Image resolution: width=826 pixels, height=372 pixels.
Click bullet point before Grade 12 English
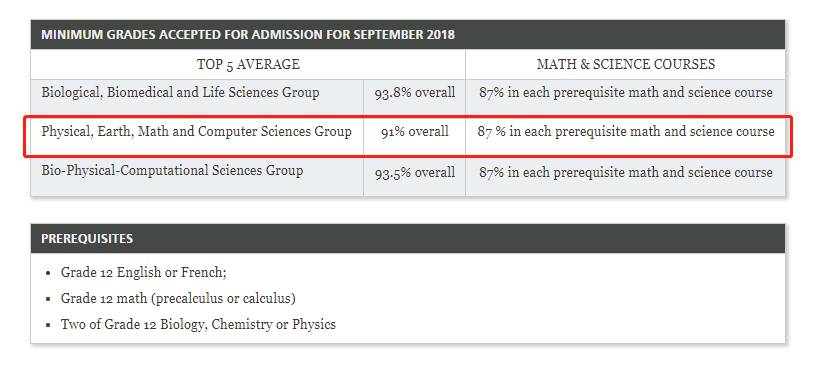(x=48, y=273)
